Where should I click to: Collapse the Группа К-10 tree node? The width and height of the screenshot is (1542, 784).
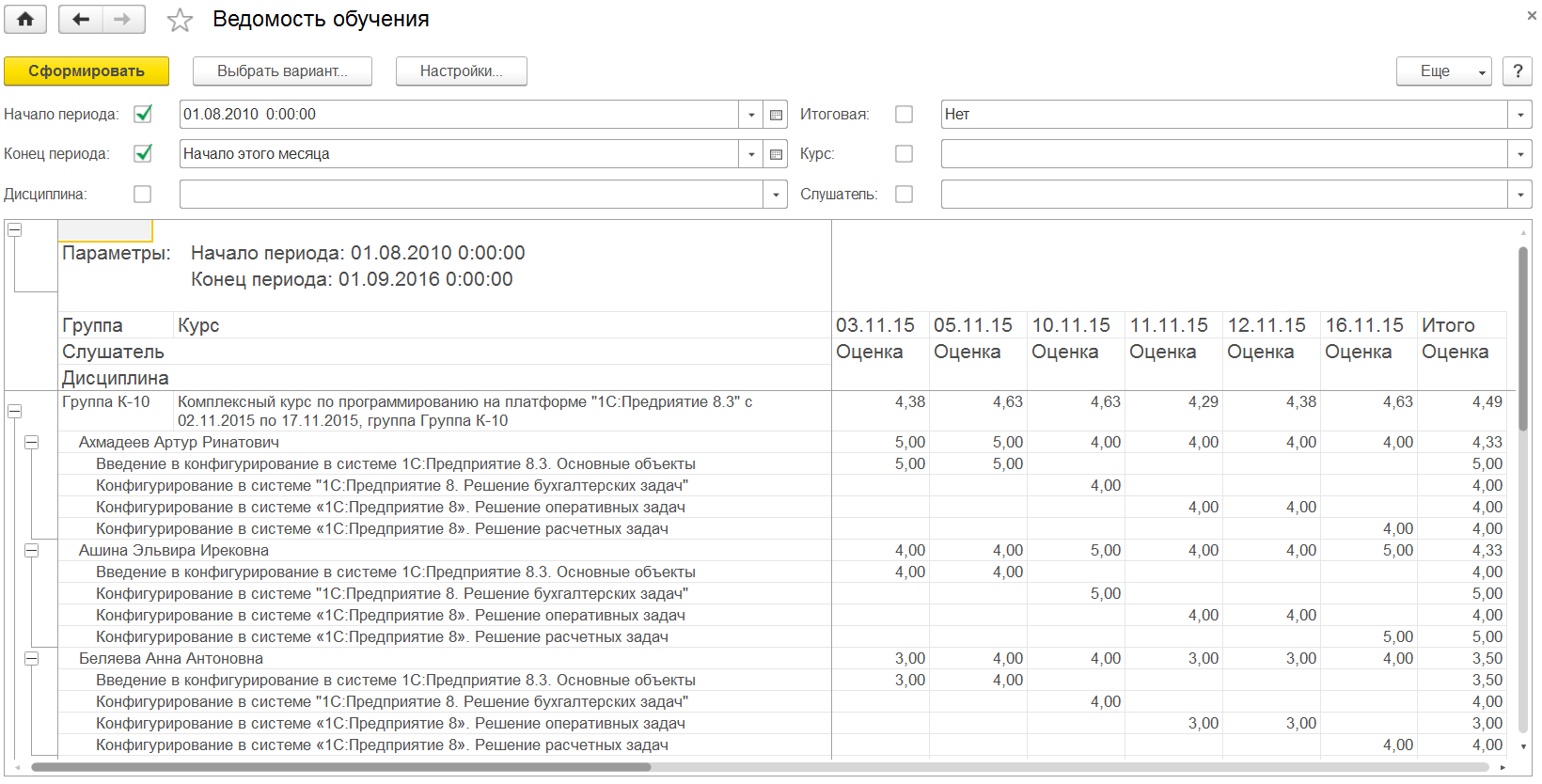click(x=14, y=411)
